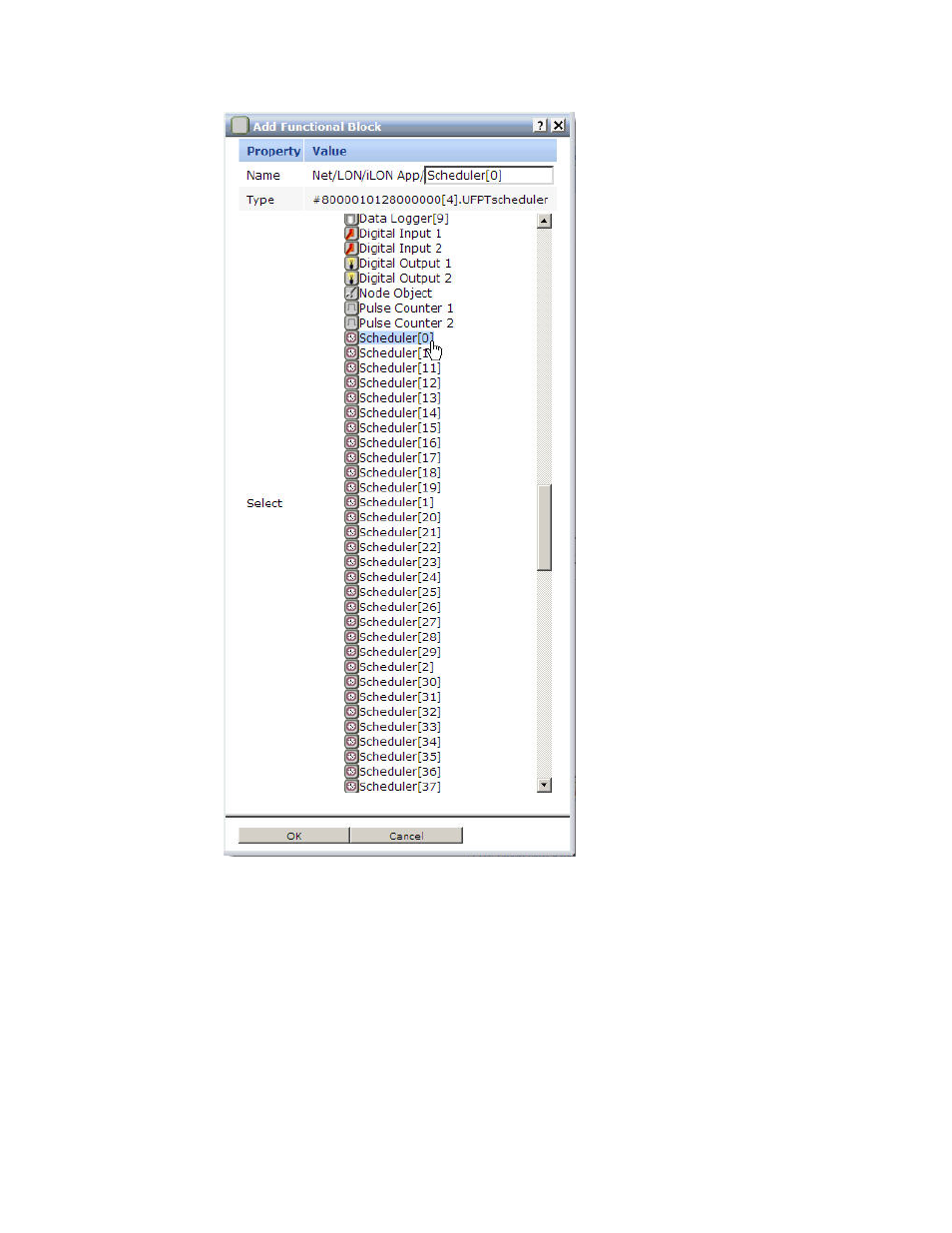Click the Scheduler[11] clock icon
This screenshot has height=1233, width=952.
click(351, 368)
